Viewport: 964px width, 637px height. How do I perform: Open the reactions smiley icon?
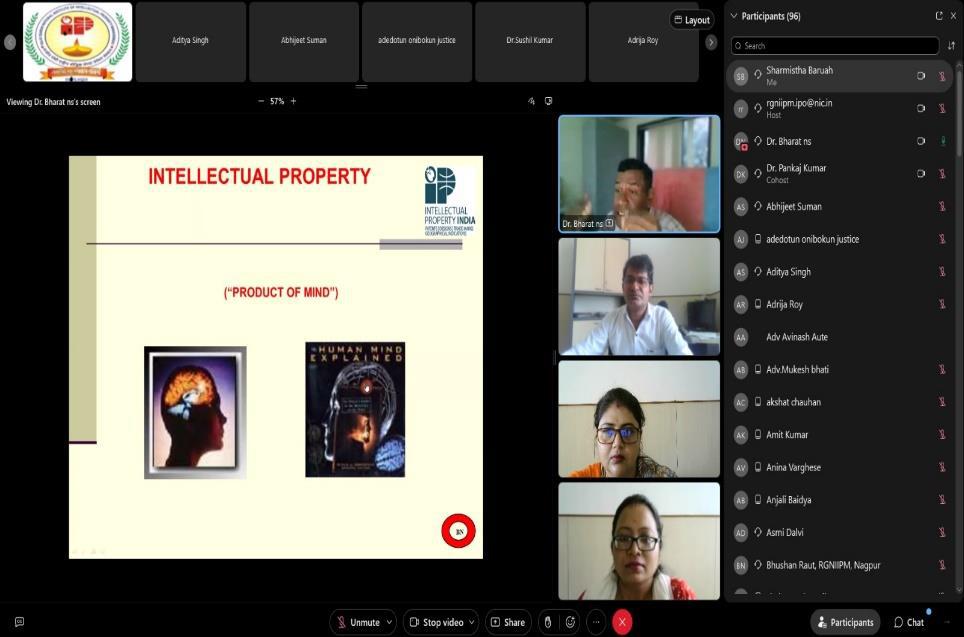(569, 622)
